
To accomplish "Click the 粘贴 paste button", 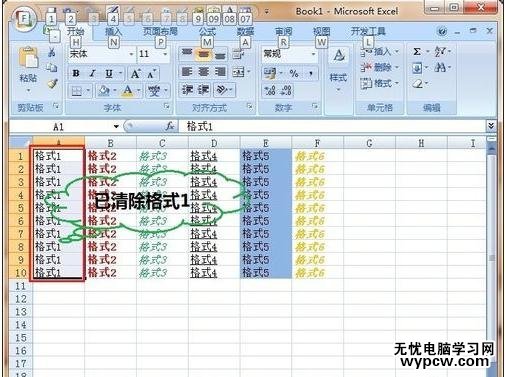I will (x=28, y=68).
